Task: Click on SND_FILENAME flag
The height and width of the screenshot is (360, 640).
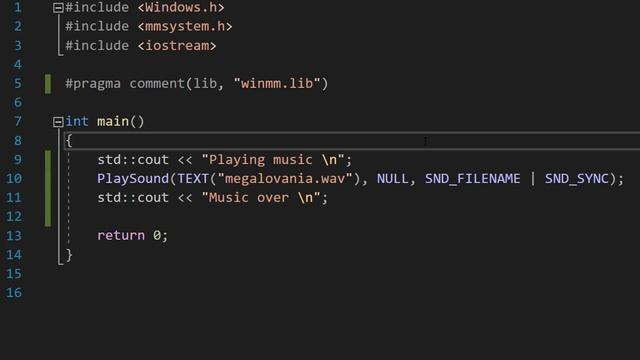Action: [473, 178]
